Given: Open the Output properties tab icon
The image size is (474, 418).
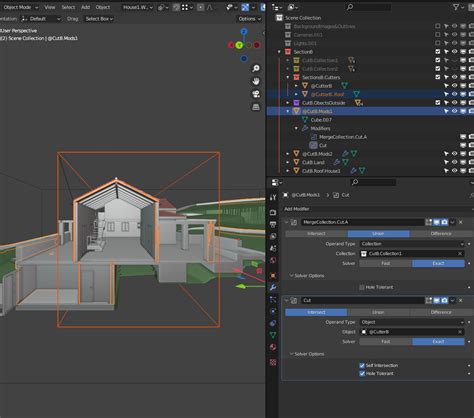Looking at the screenshot, I should tap(273, 224).
